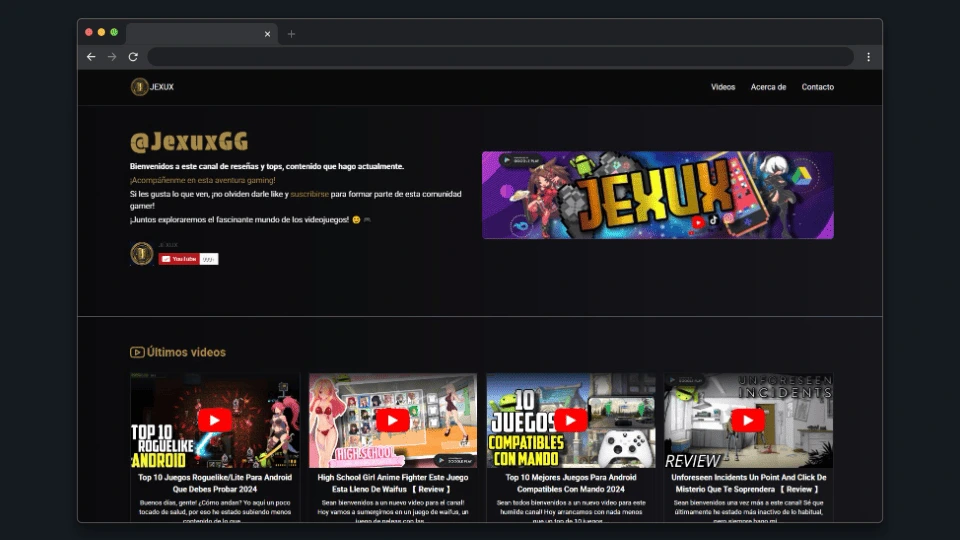Open a new browser tab with plus icon
The image size is (960, 540).
pos(292,34)
